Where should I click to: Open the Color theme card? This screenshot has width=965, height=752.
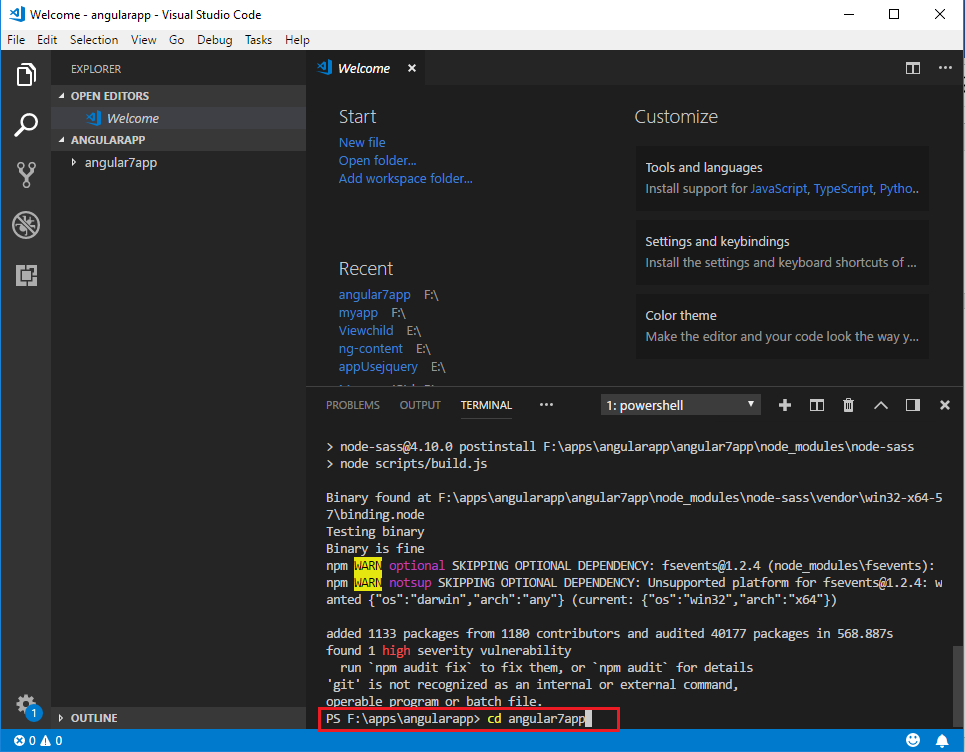click(x=782, y=326)
